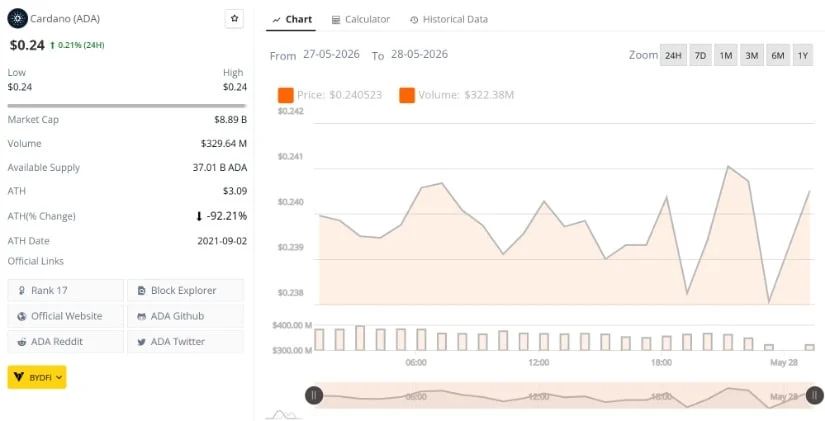
Task: Toggle the Price series orange legend swatch
Action: (286, 95)
